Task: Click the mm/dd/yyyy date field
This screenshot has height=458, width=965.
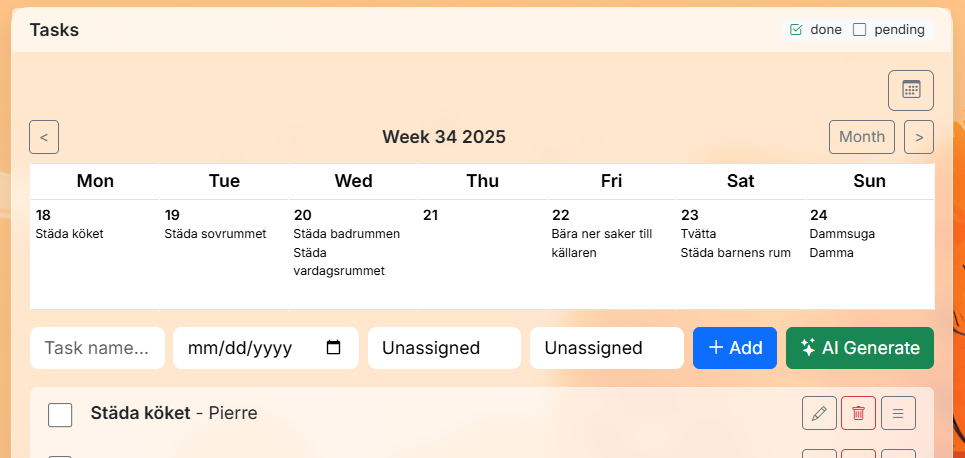Action: (x=266, y=348)
